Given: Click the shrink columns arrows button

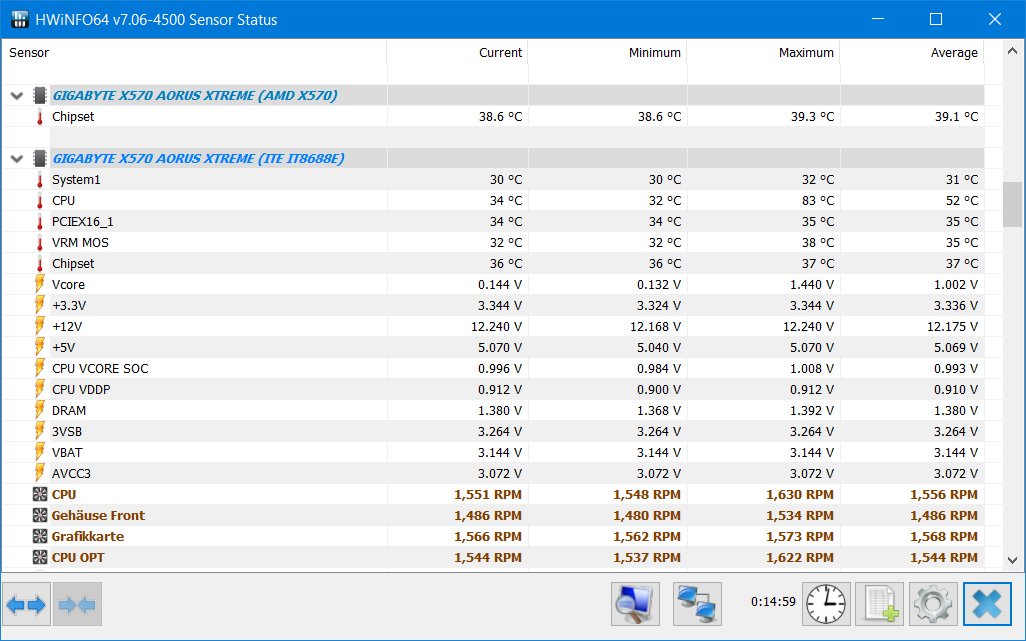Looking at the screenshot, I should coord(77,604).
